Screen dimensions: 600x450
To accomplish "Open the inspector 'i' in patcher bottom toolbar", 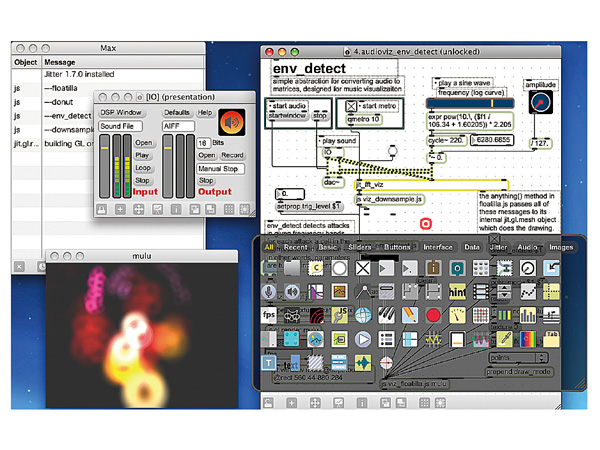I will tap(362, 403).
